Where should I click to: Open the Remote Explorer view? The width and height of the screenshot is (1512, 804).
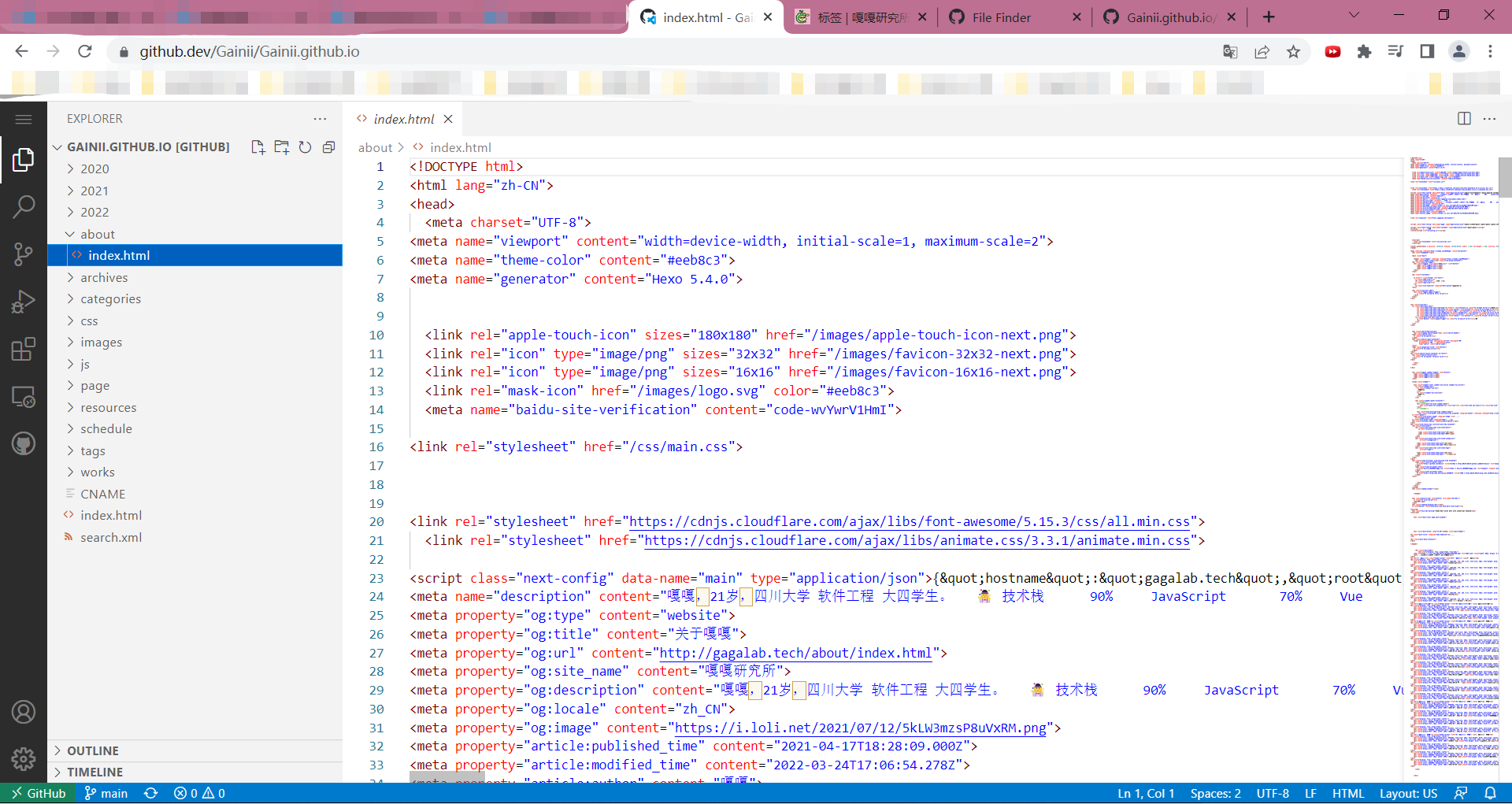click(24, 396)
